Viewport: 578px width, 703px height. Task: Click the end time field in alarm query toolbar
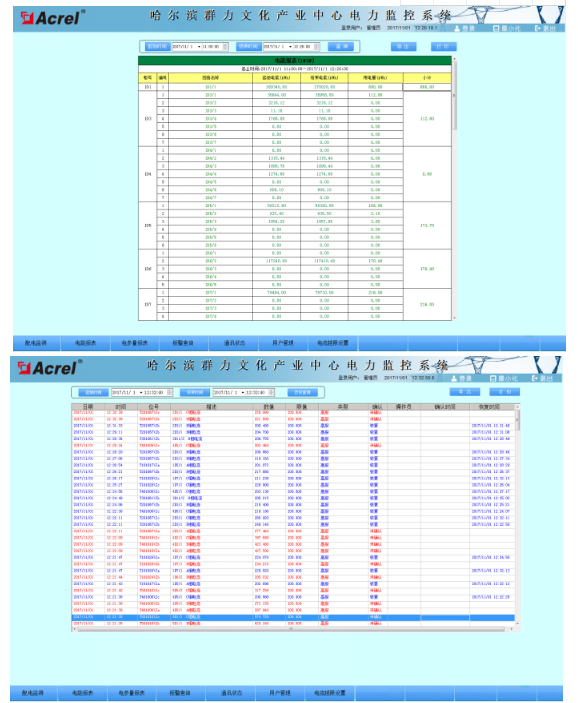244,392
